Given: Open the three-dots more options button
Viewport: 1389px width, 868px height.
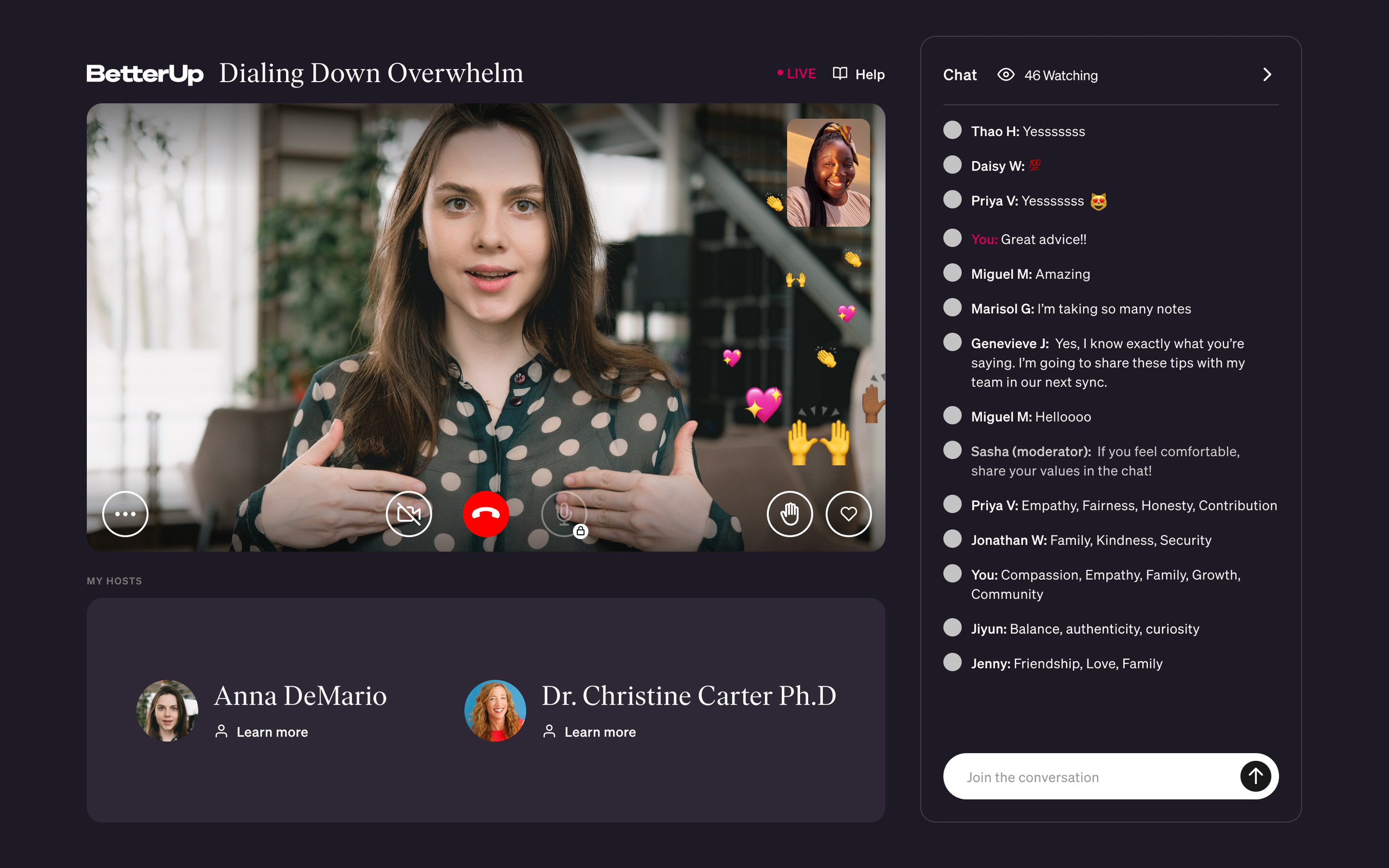Looking at the screenshot, I should [x=125, y=514].
